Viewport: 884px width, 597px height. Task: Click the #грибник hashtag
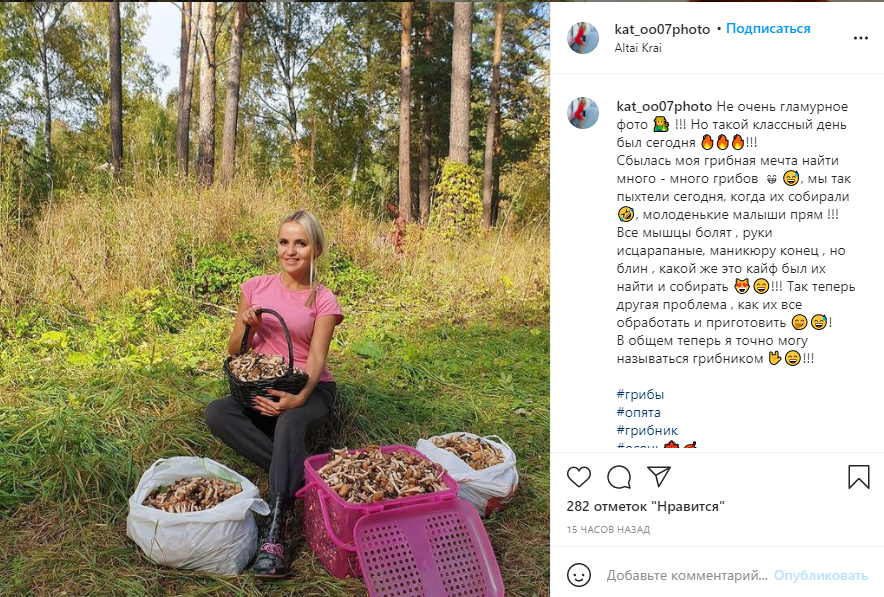647,430
